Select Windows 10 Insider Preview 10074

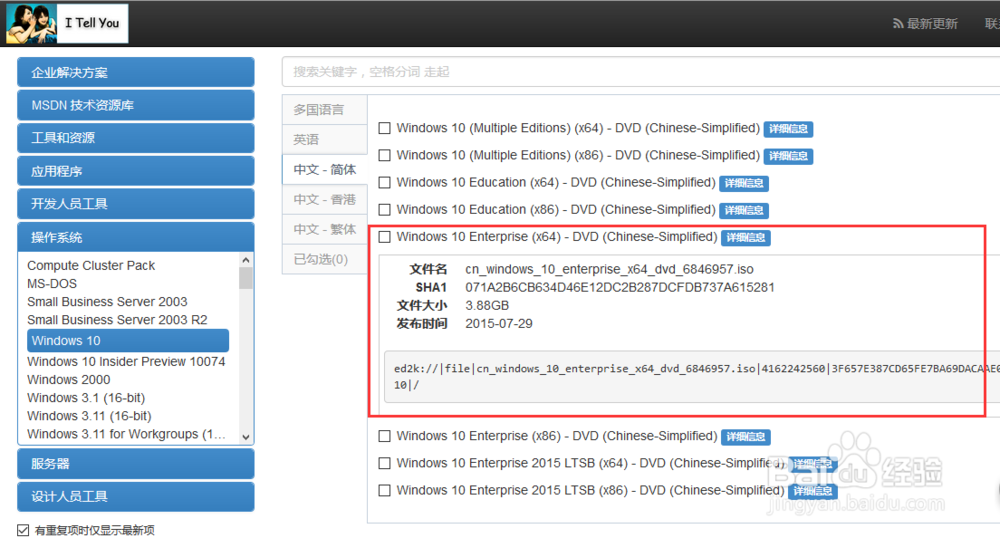[126, 361]
